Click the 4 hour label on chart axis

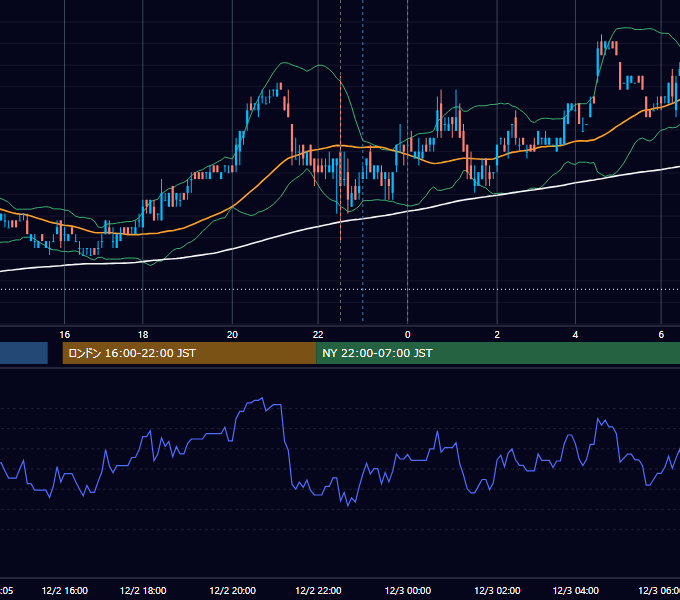point(575,335)
